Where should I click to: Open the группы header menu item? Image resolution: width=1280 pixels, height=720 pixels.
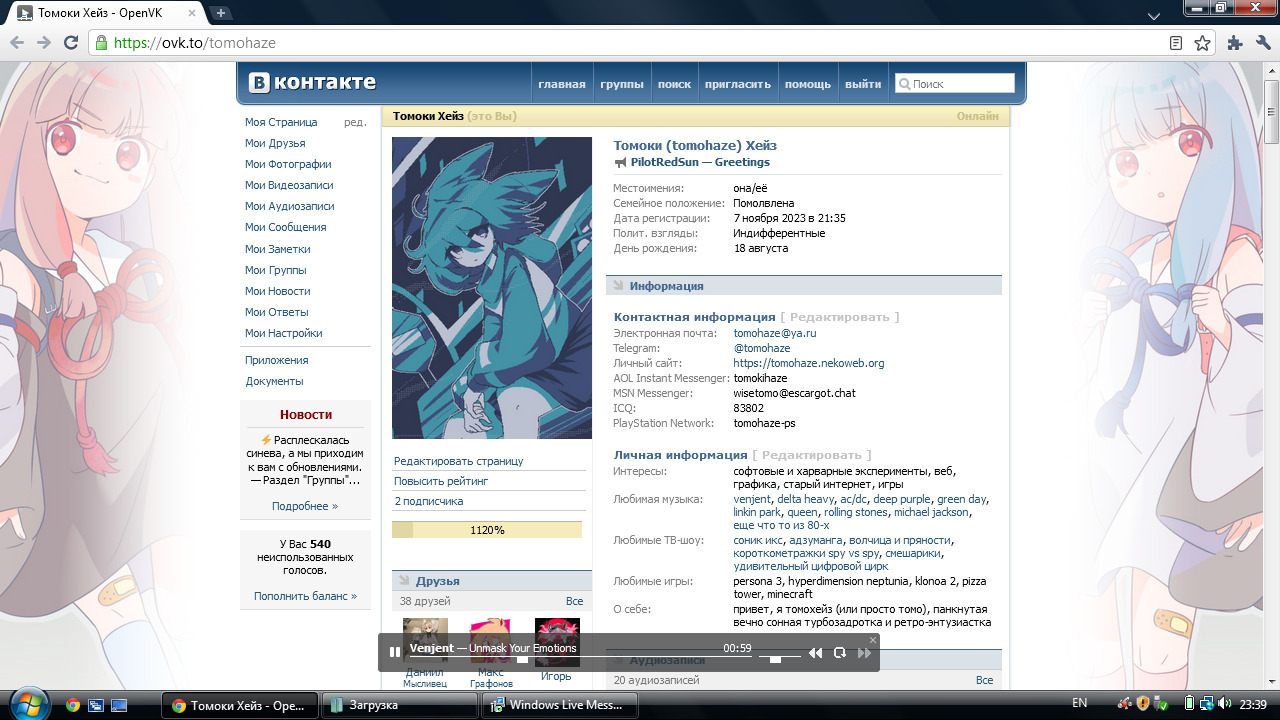click(621, 84)
